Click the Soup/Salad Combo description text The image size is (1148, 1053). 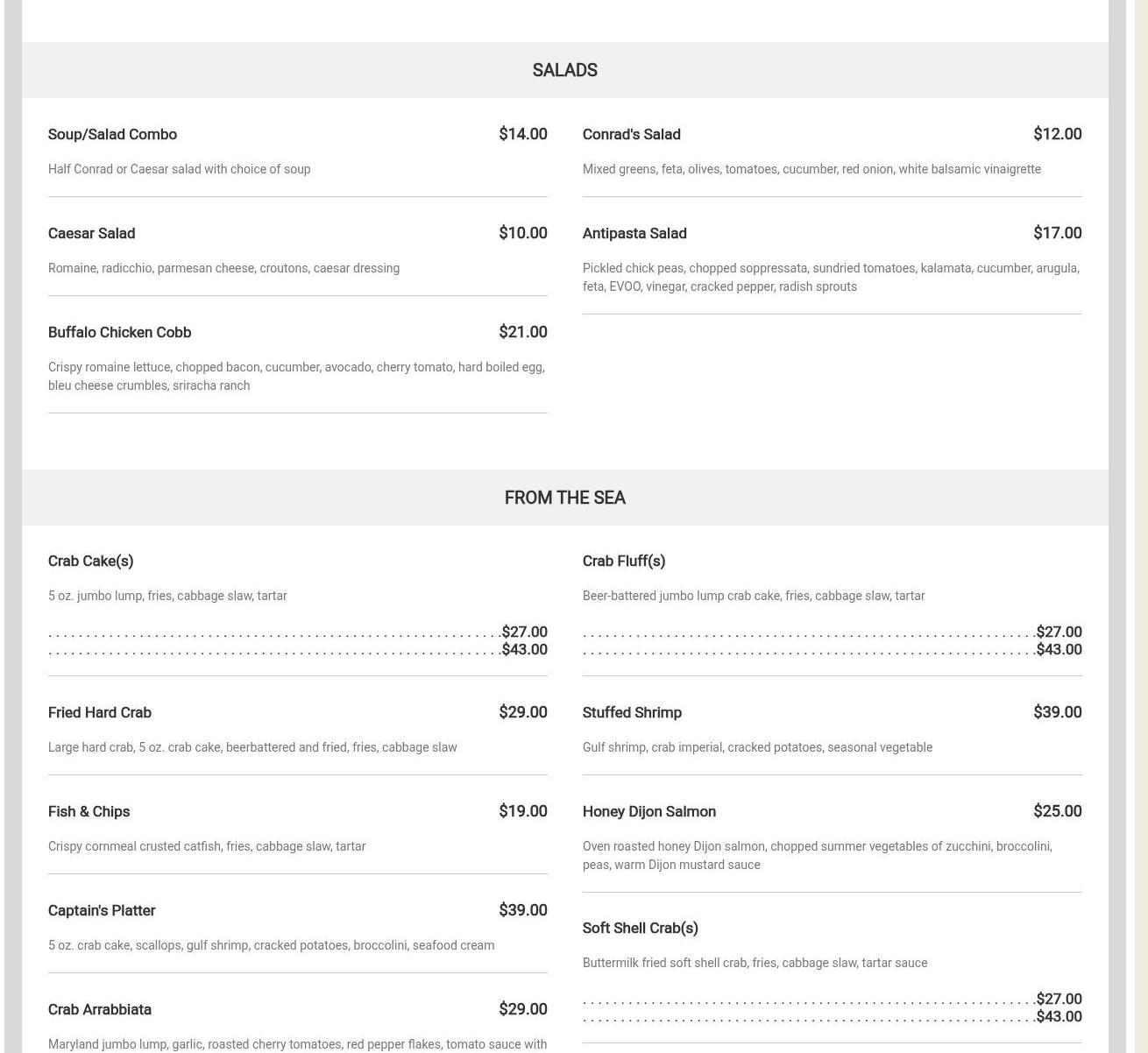(x=179, y=169)
